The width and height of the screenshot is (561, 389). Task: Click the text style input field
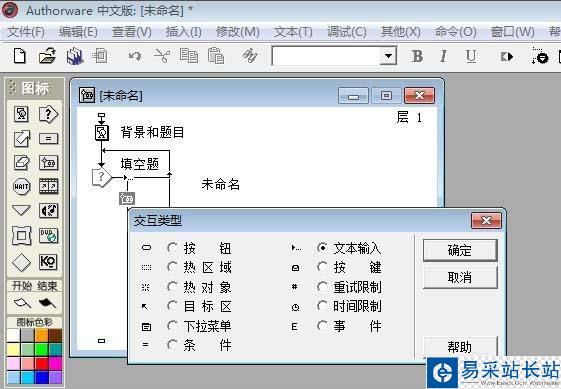pos(326,56)
